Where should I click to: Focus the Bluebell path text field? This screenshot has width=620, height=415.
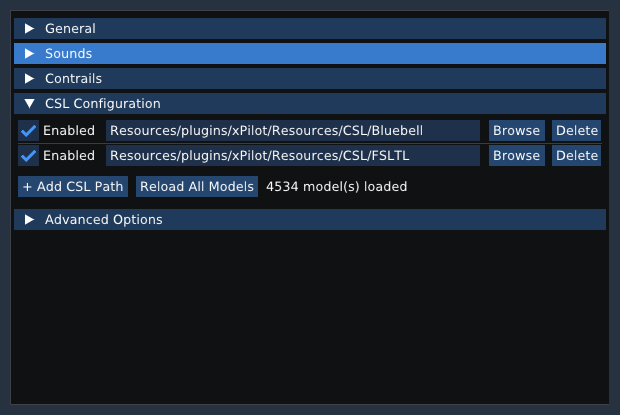(x=293, y=131)
